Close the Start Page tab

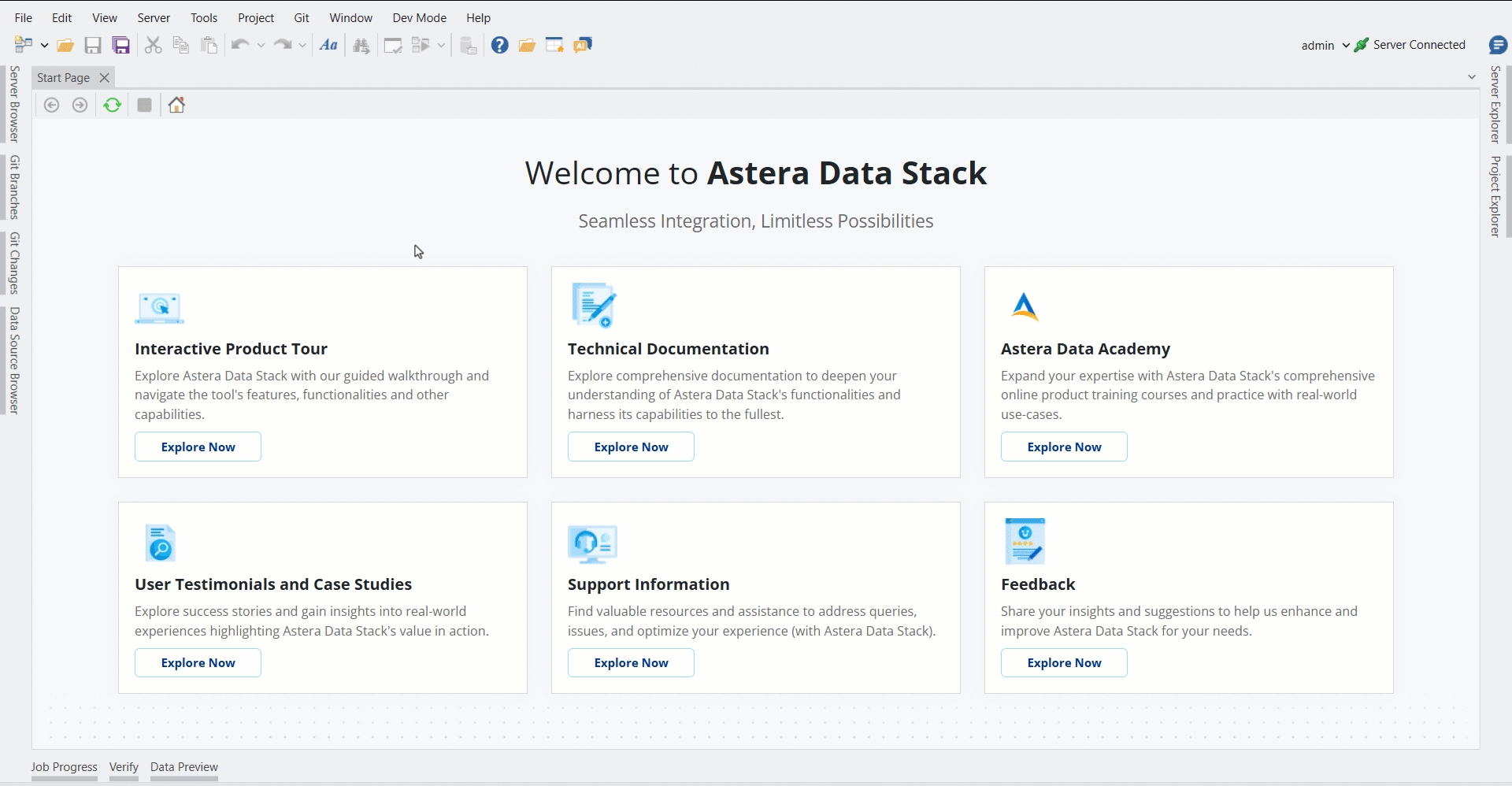tap(104, 78)
